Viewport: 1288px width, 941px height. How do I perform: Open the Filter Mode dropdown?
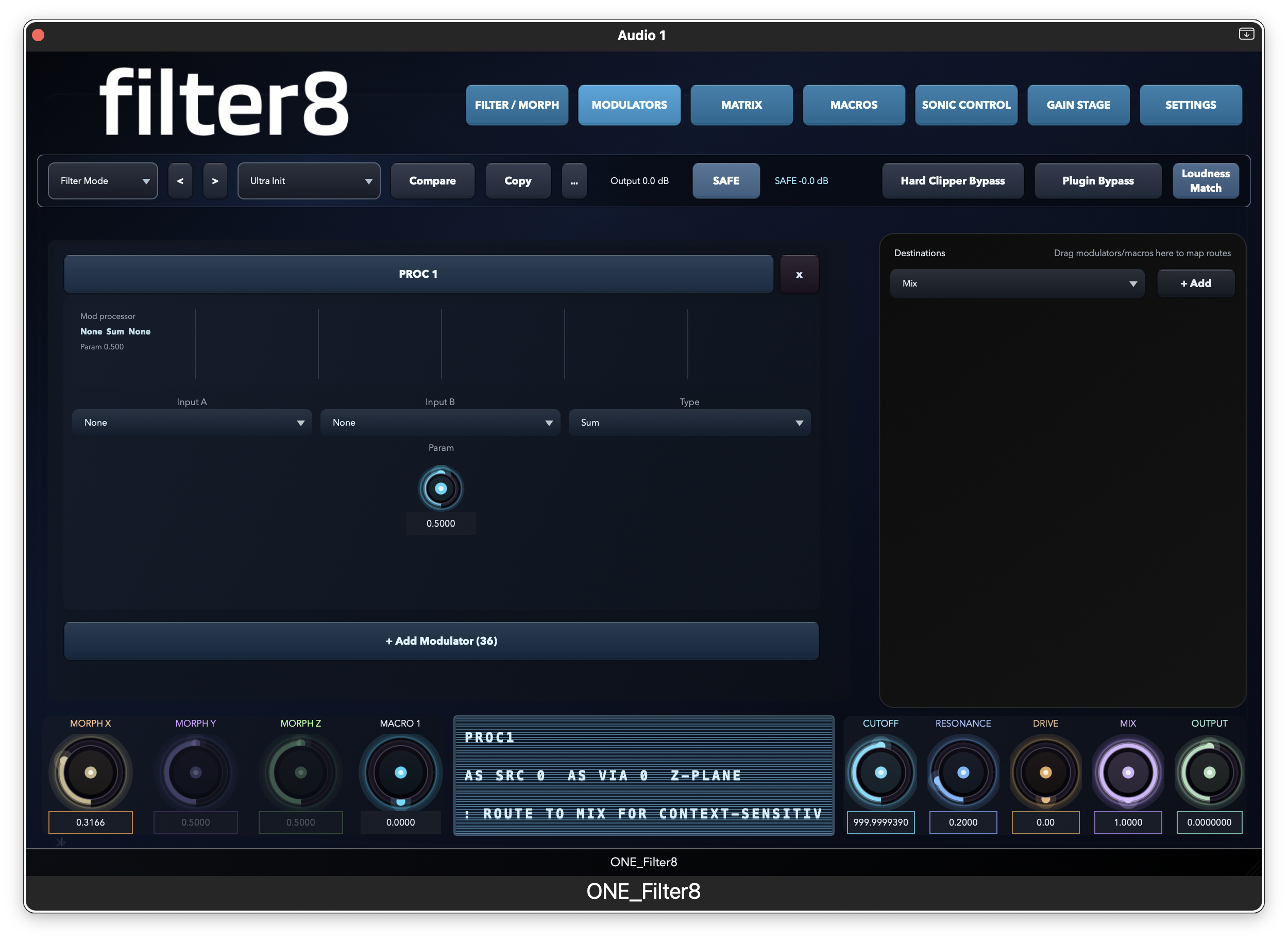(103, 180)
